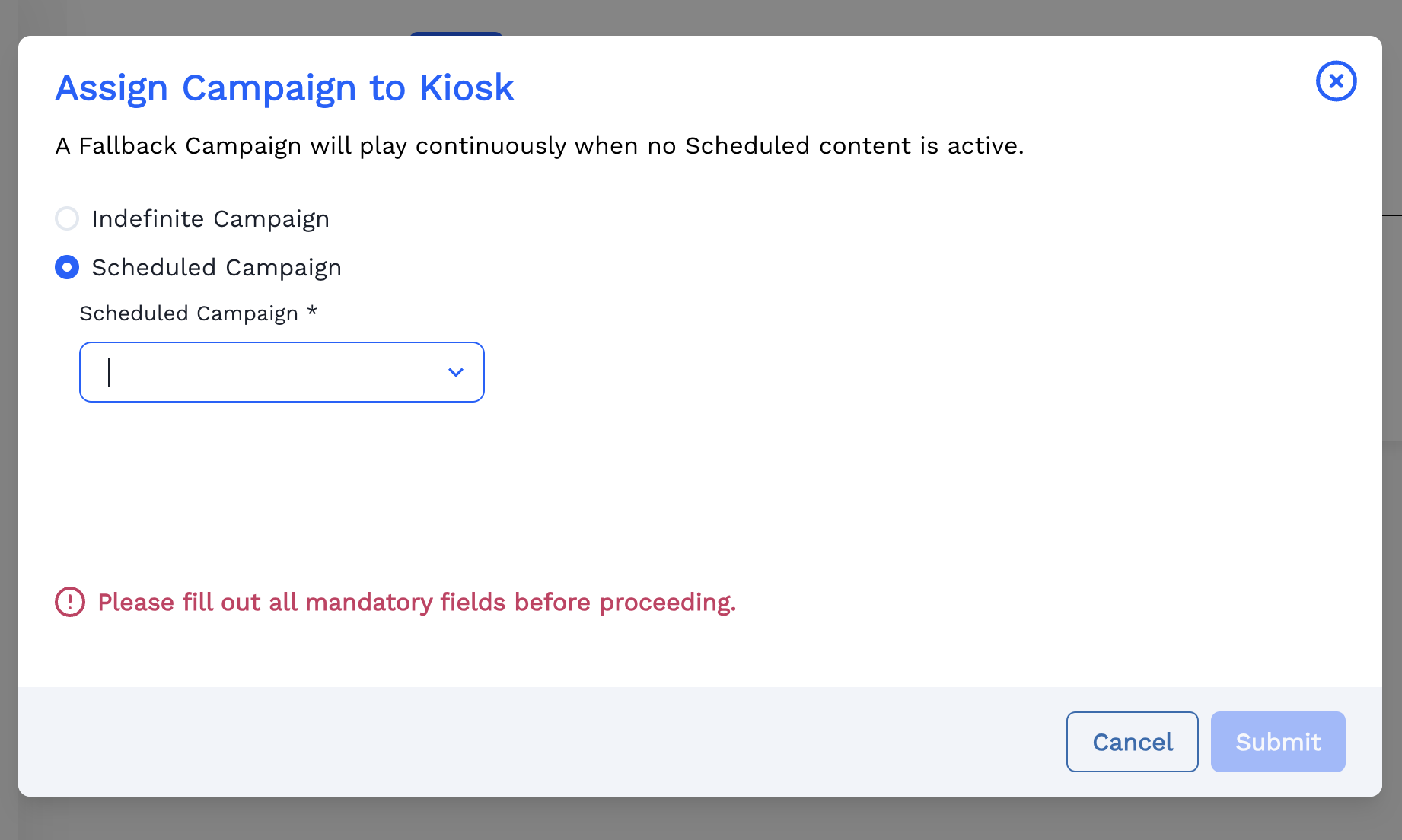Click the red warning exclamation icon
The image size is (1402, 840).
pos(70,603)
